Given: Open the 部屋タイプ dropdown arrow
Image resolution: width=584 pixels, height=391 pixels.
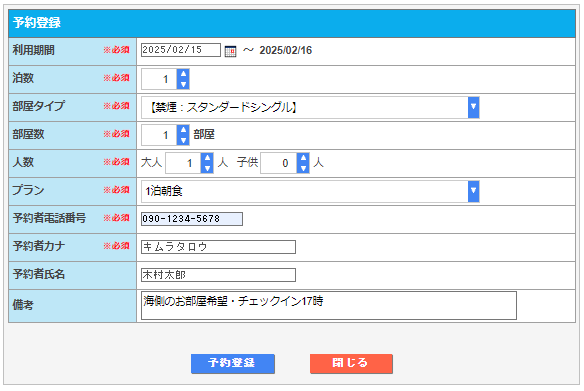Looking at the screenshot, I should (473, 107).
